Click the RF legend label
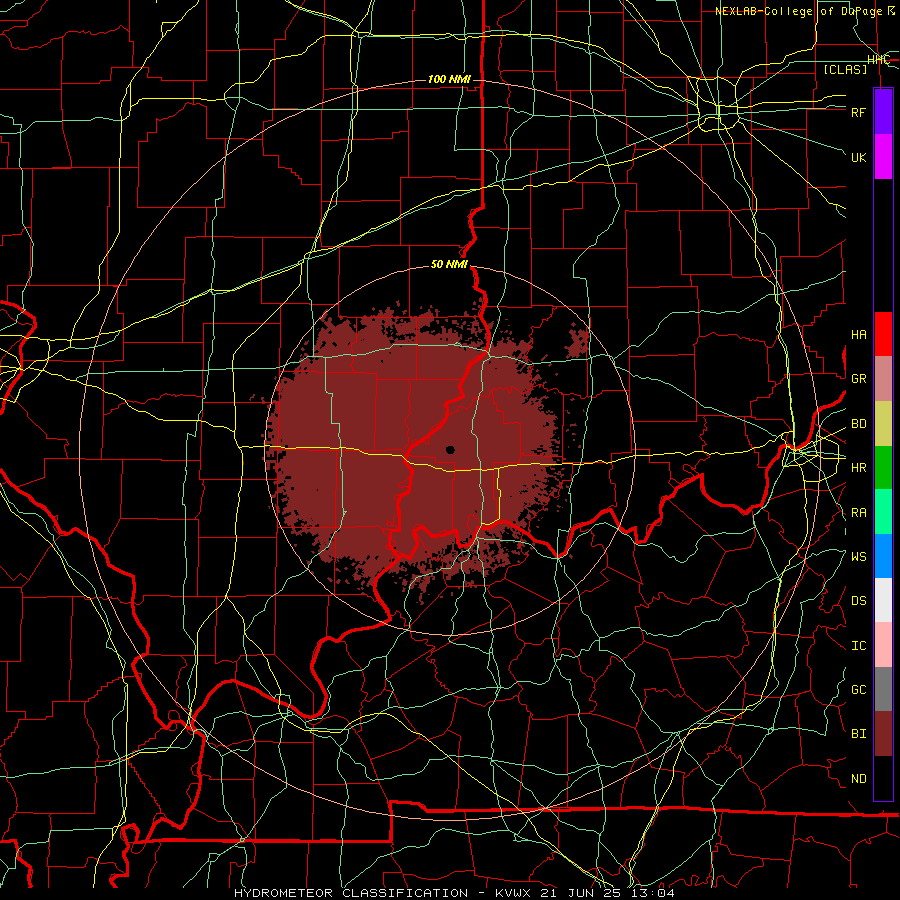 point(858,112)
